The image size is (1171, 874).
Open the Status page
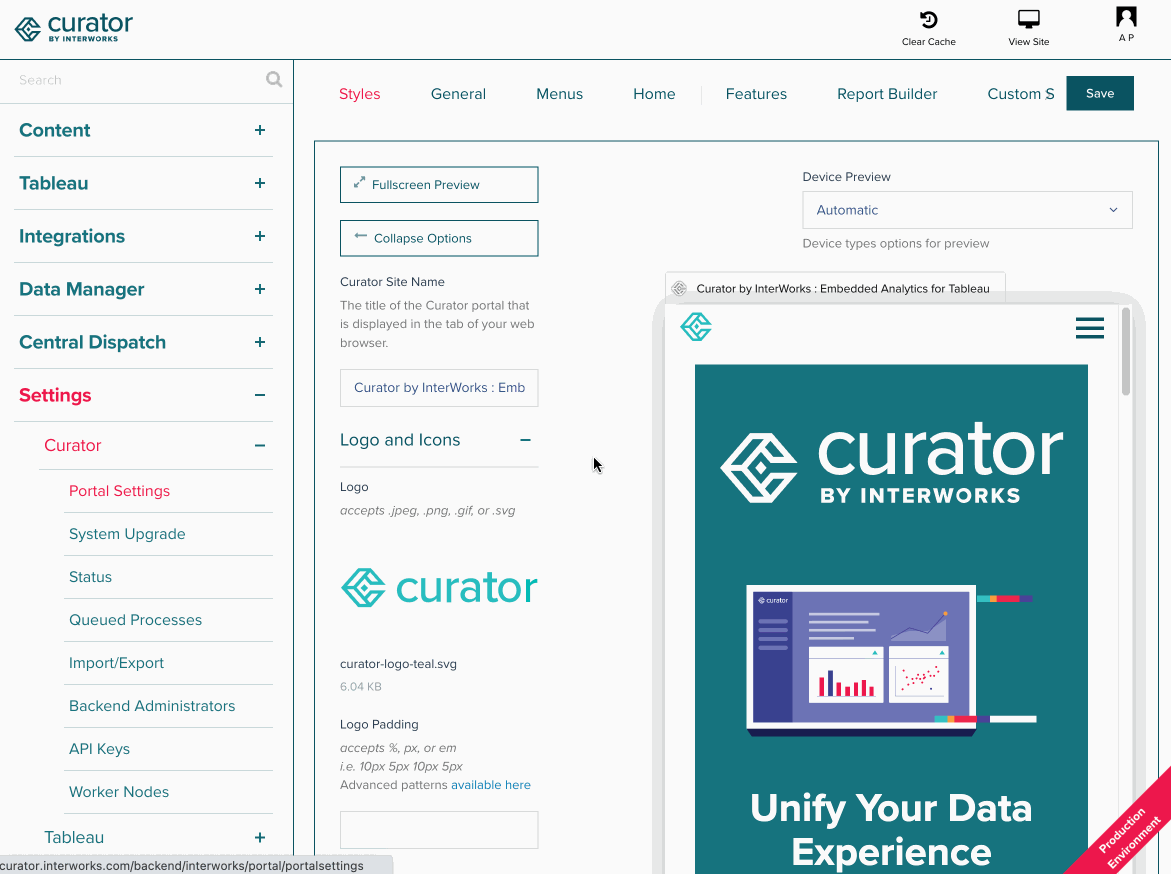pos(90,577)
